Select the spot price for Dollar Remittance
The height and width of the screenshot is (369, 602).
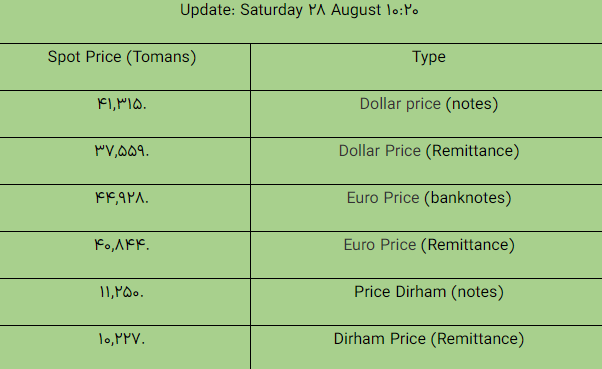click(122, 151)
